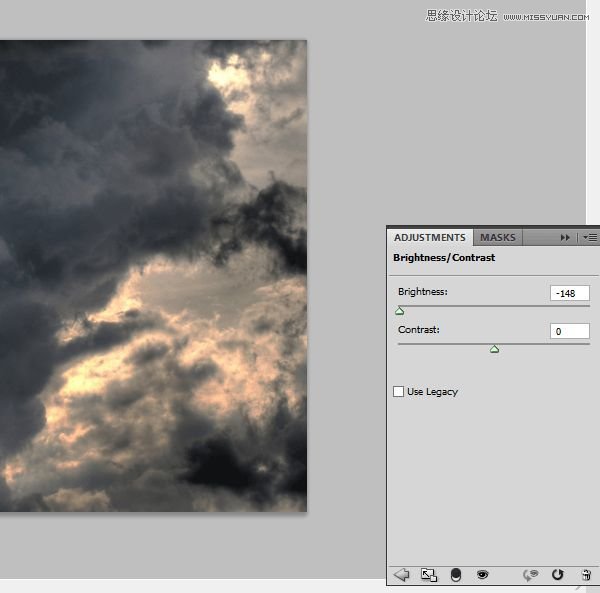
Task: Switch panel to expanded view icon
Action: coord(429,574)
